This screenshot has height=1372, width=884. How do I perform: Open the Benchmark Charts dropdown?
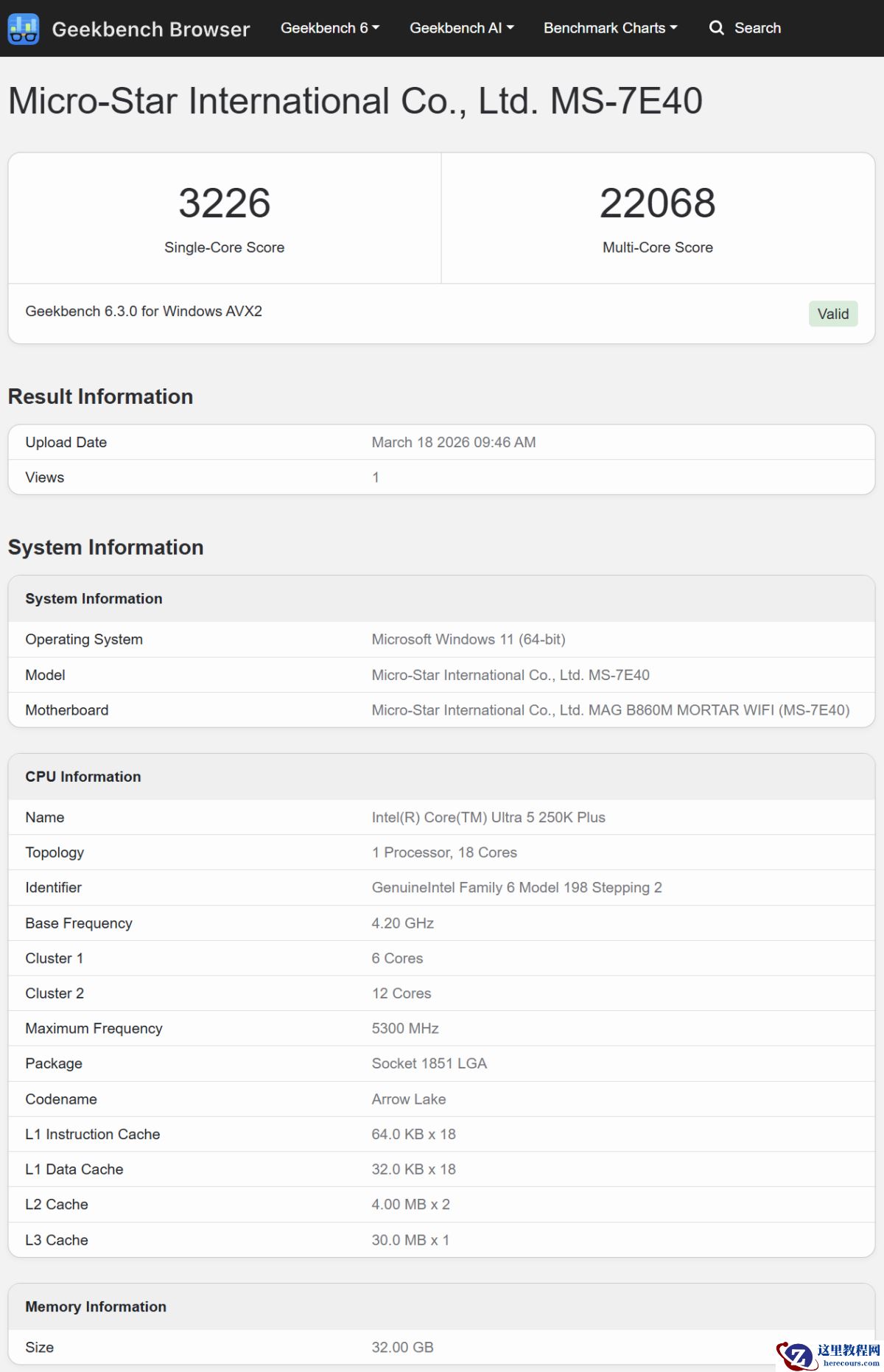pyautogui.click(x=610, y=28)
